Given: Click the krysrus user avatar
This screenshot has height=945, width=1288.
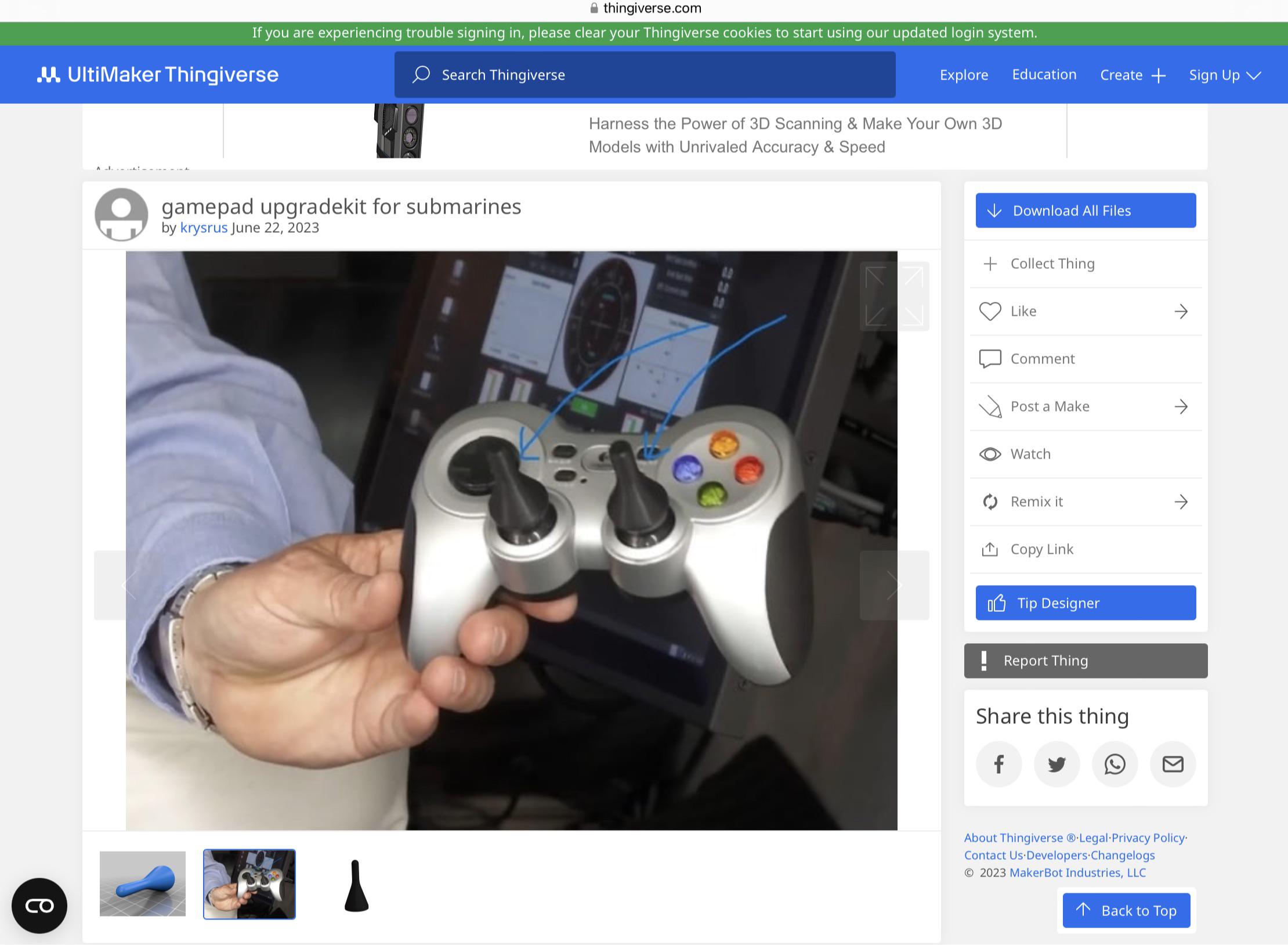Looking at the screenshot, I should [121, 214].
